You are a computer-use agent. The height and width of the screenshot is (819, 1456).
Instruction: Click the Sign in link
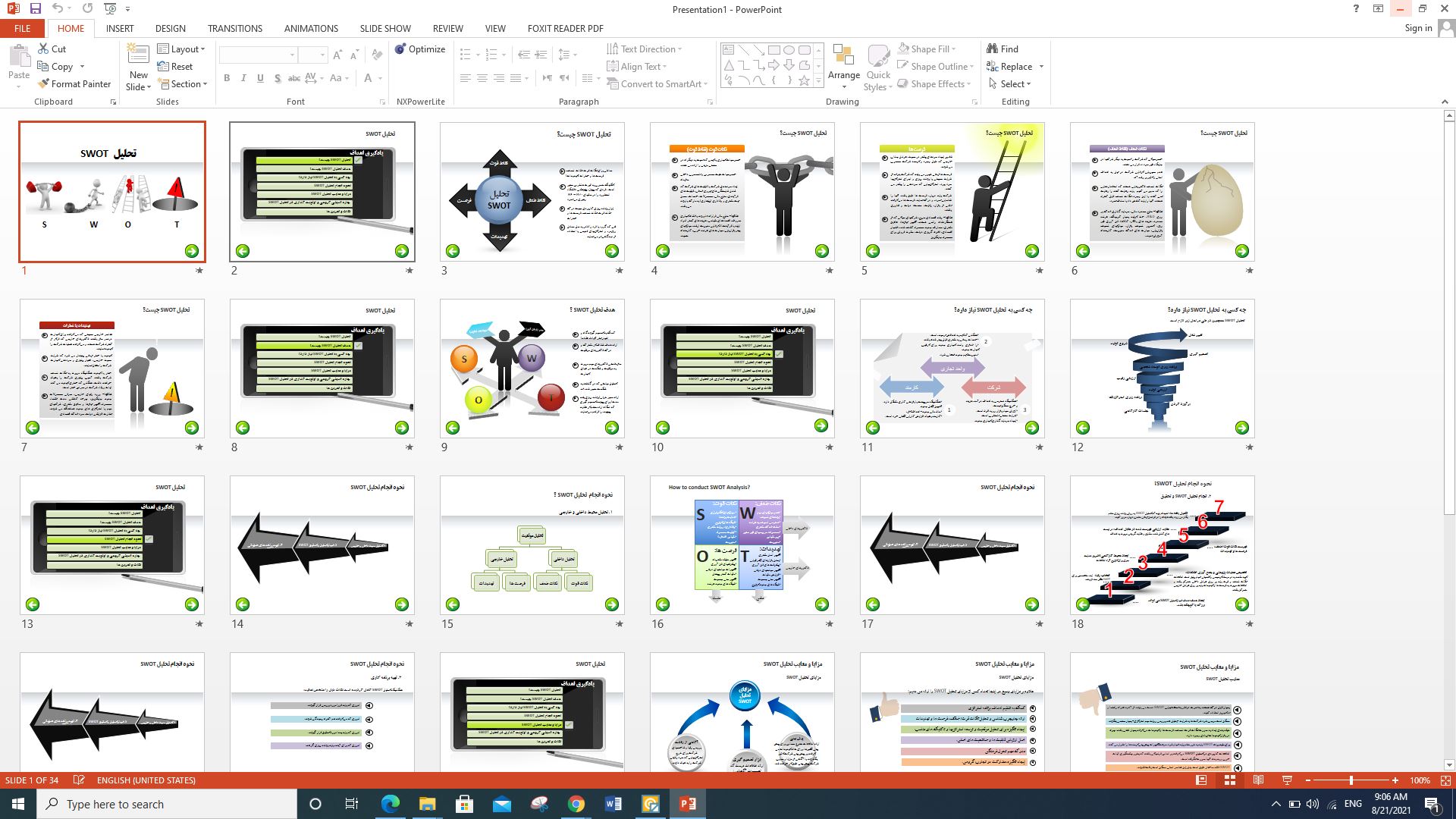tap(1417, 28)
